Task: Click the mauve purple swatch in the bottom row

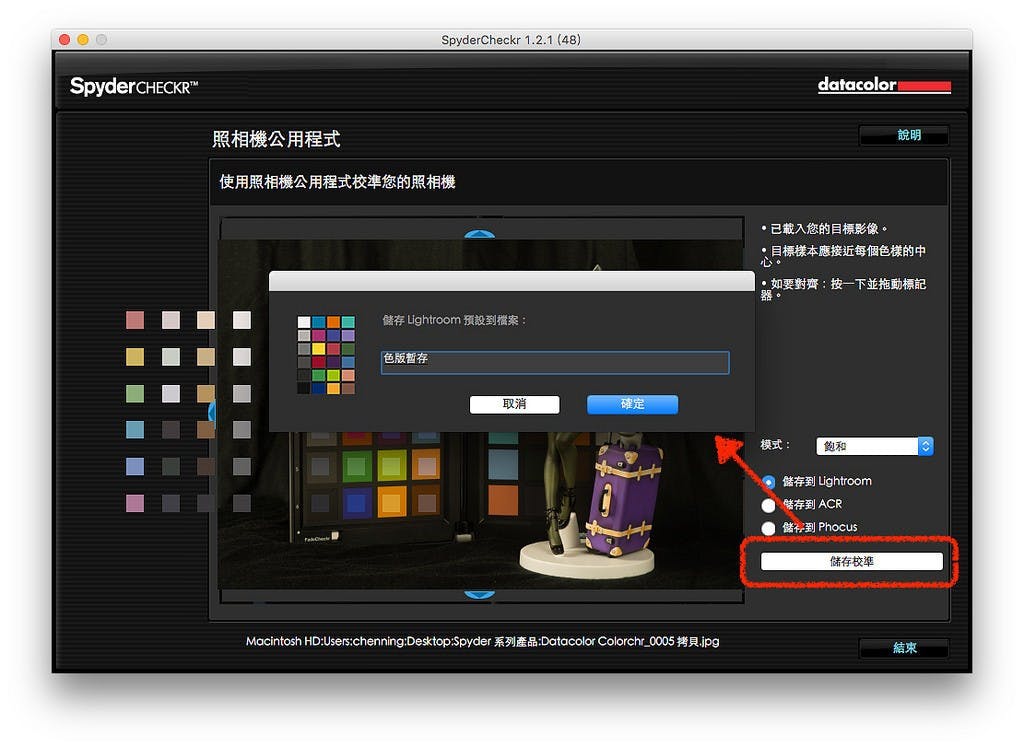Action: pyautogui.click(x=135, y=503)
